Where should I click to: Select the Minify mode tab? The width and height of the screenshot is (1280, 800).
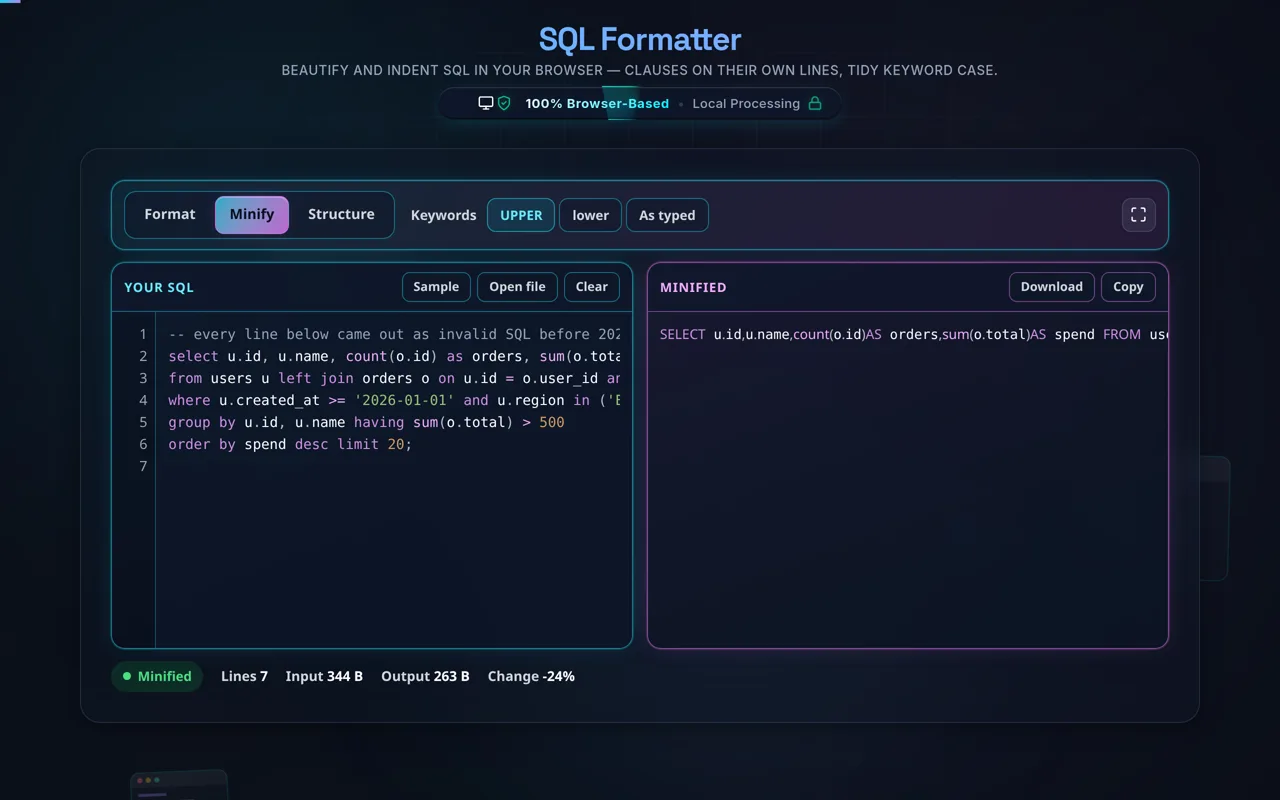[252, 215]
